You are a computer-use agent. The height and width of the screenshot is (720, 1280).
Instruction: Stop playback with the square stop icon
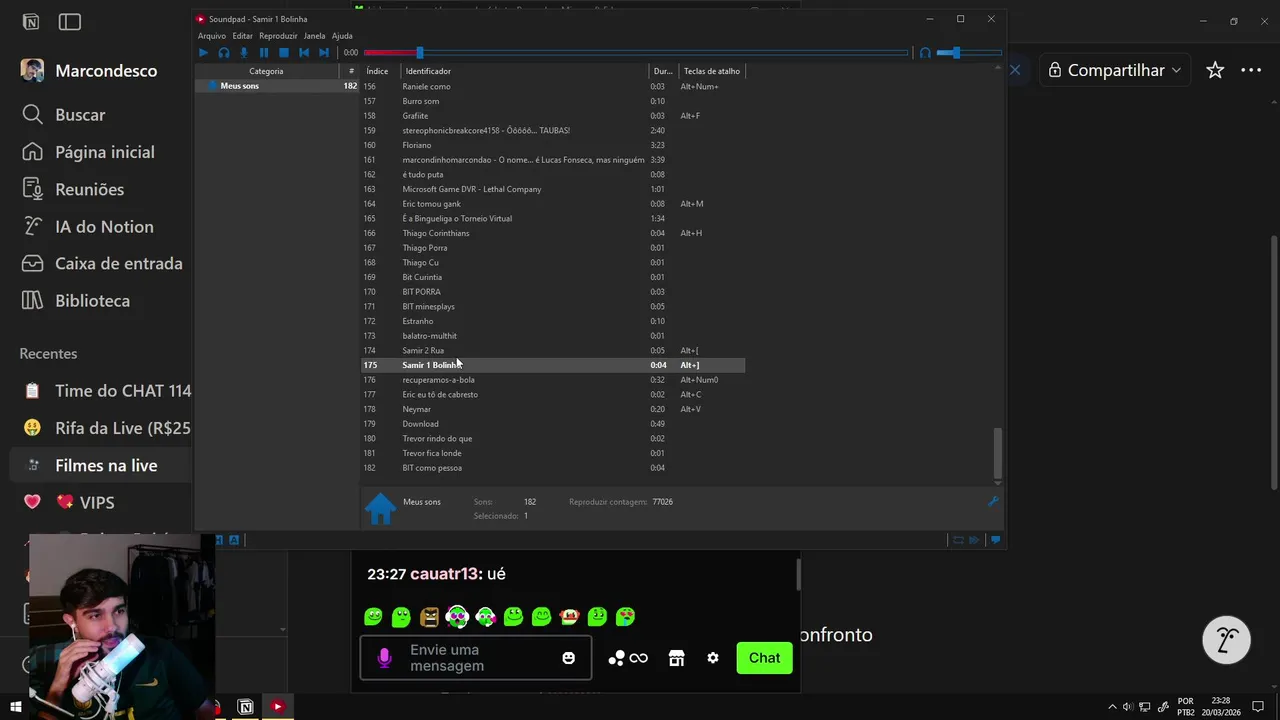click(x=284, y=53)
